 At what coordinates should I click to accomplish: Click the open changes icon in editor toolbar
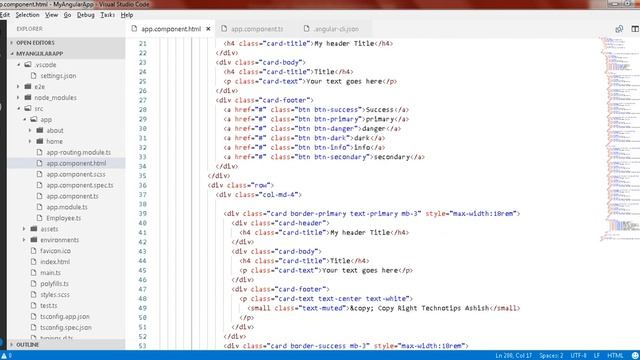tap(619, 29)
